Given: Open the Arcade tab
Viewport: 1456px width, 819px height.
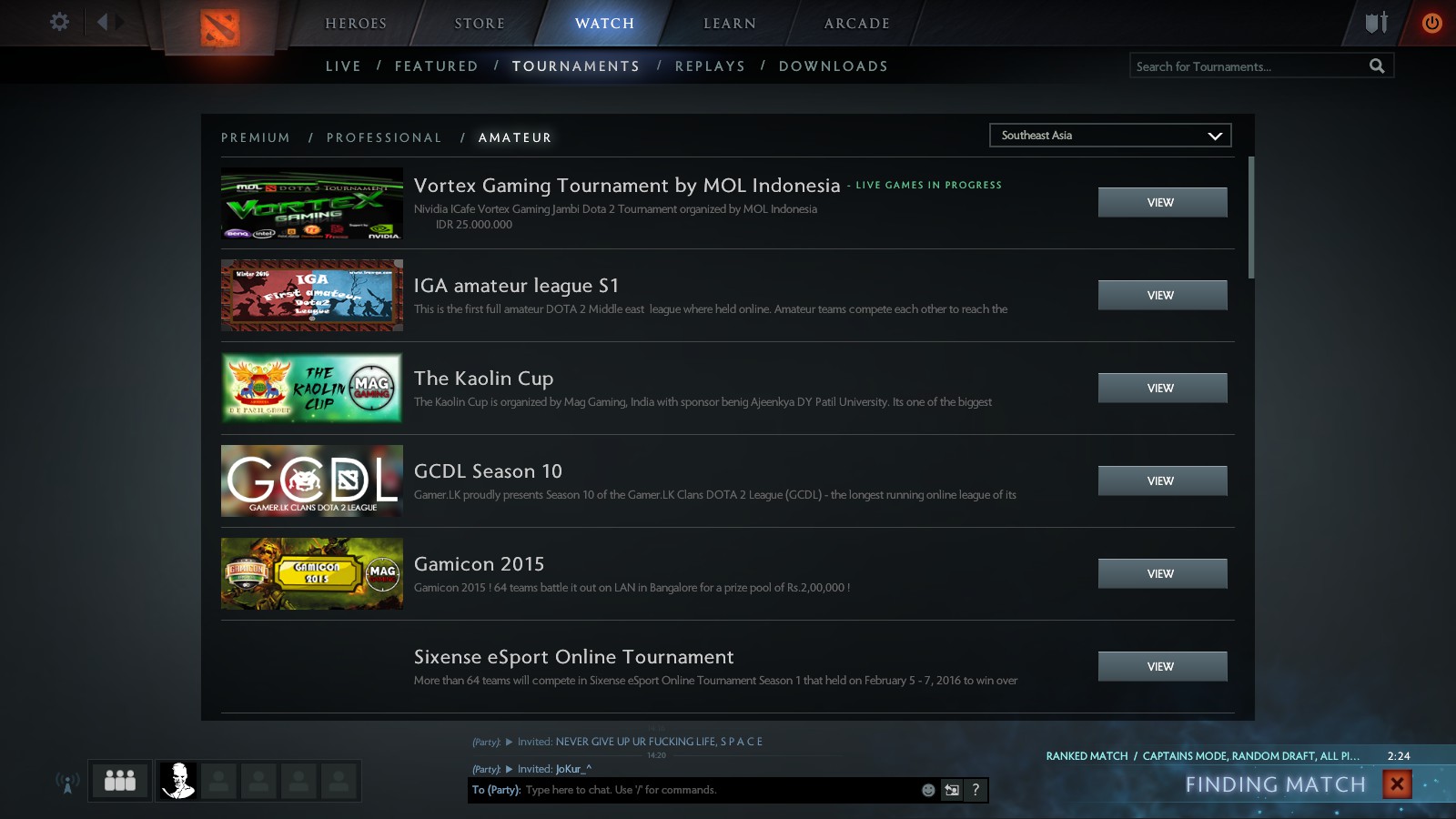Looking at the screenshot, I should coord(857,24).
